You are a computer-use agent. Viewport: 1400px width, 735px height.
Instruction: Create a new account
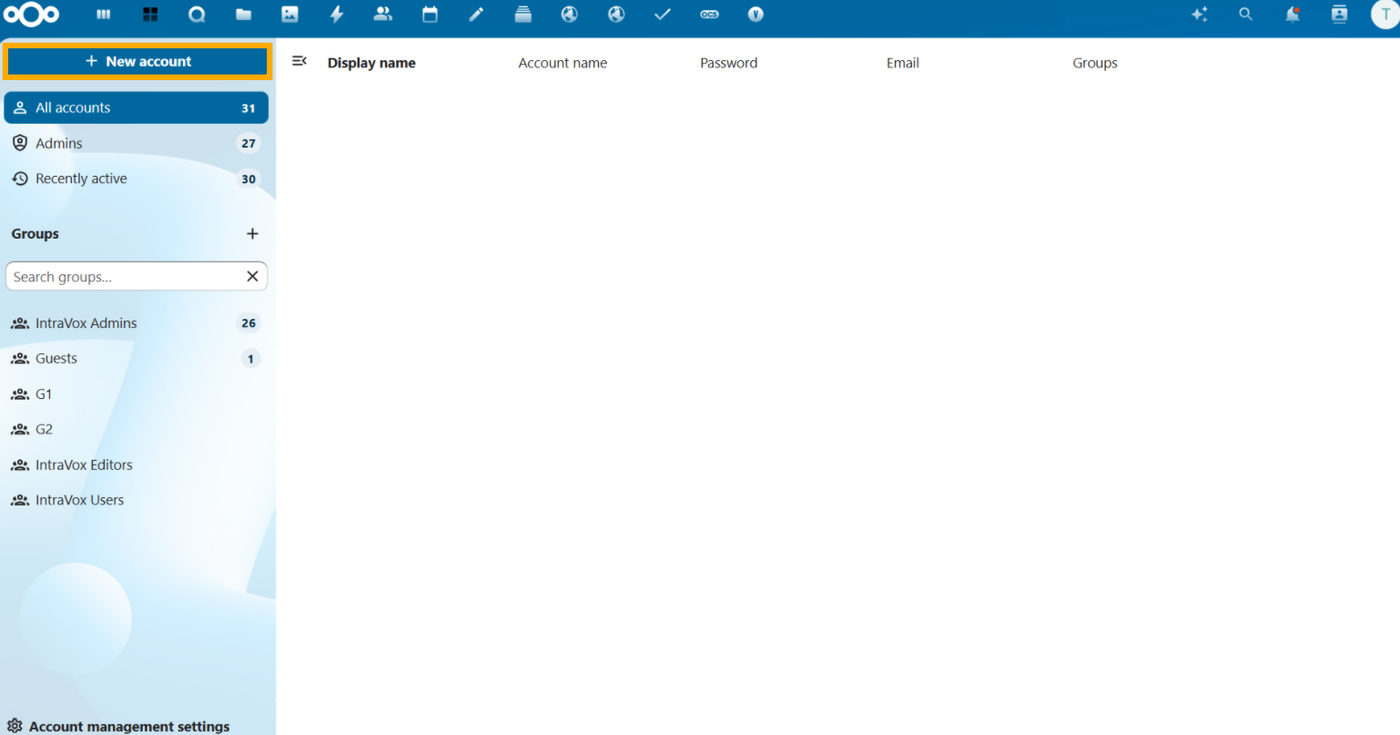(138, 61)
